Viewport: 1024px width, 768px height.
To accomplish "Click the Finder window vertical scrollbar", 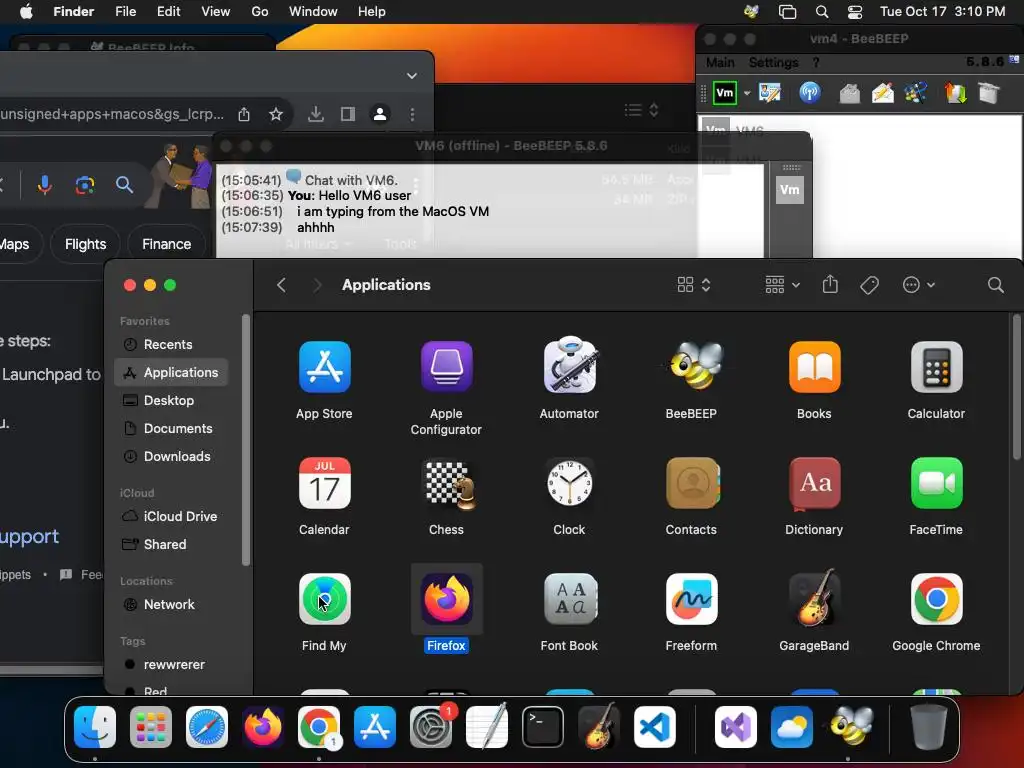I will point(1016,387).
